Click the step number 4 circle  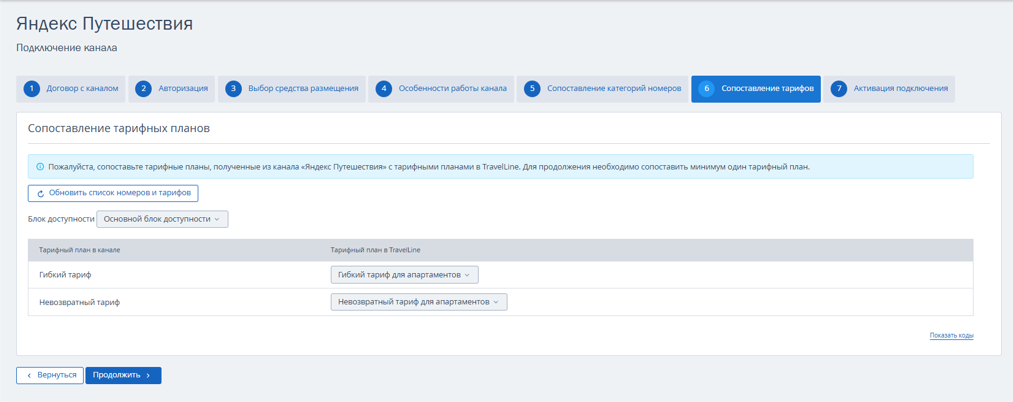tap(384, 89)
